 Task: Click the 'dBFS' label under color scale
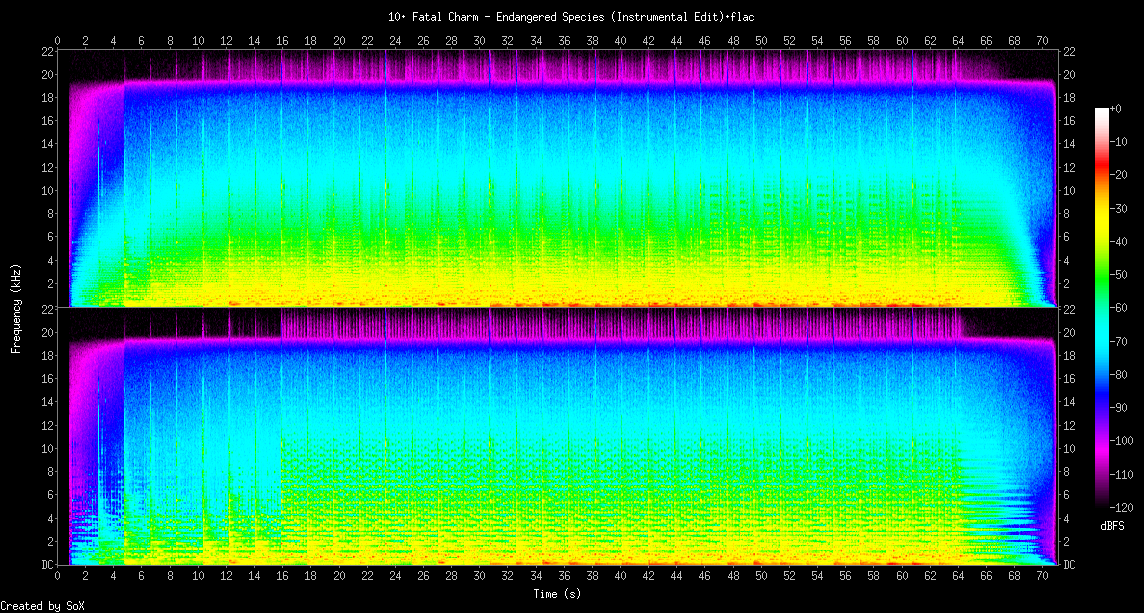pos(1113,525)
